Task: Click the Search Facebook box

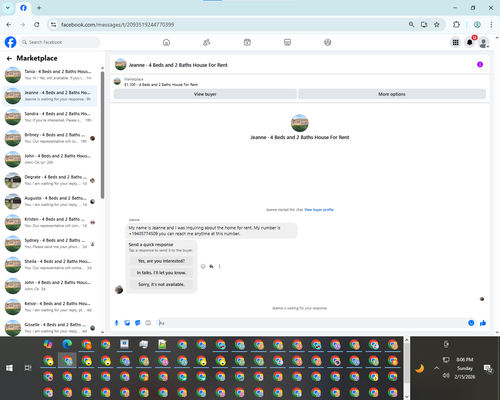Action: [60, 42]
